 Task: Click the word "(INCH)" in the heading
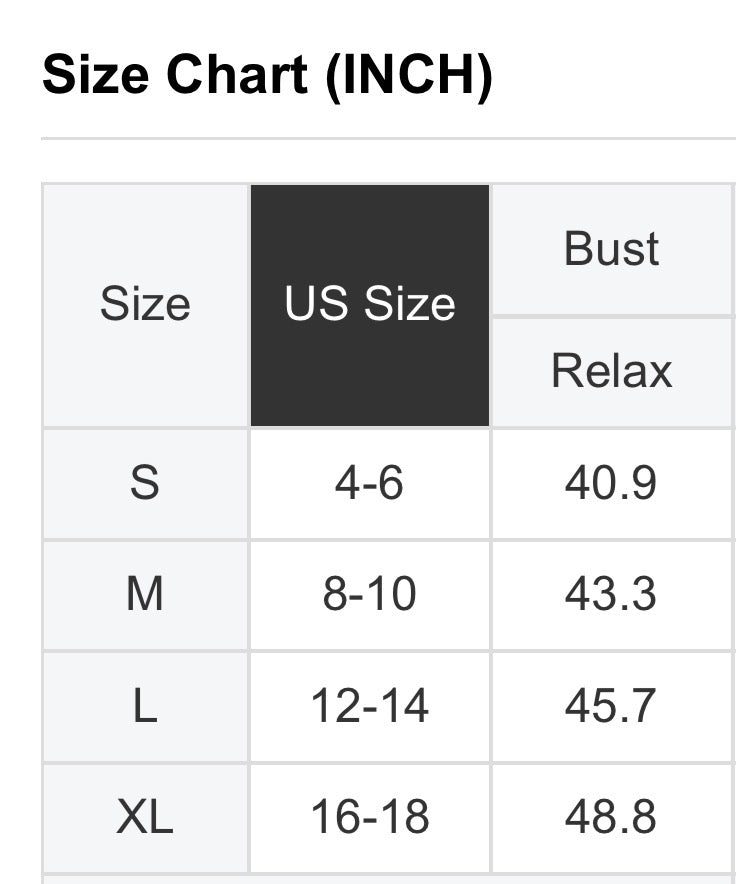pyautogui.click(x=408, y=76)
